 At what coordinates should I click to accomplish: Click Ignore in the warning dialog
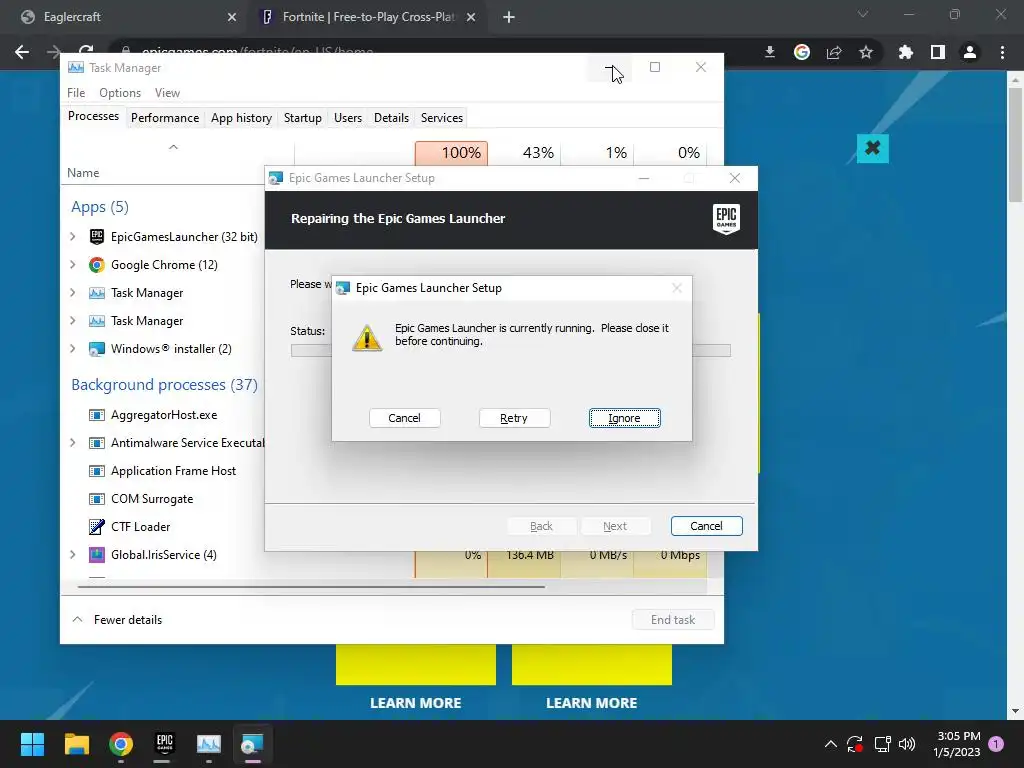(x=624, y=418)
